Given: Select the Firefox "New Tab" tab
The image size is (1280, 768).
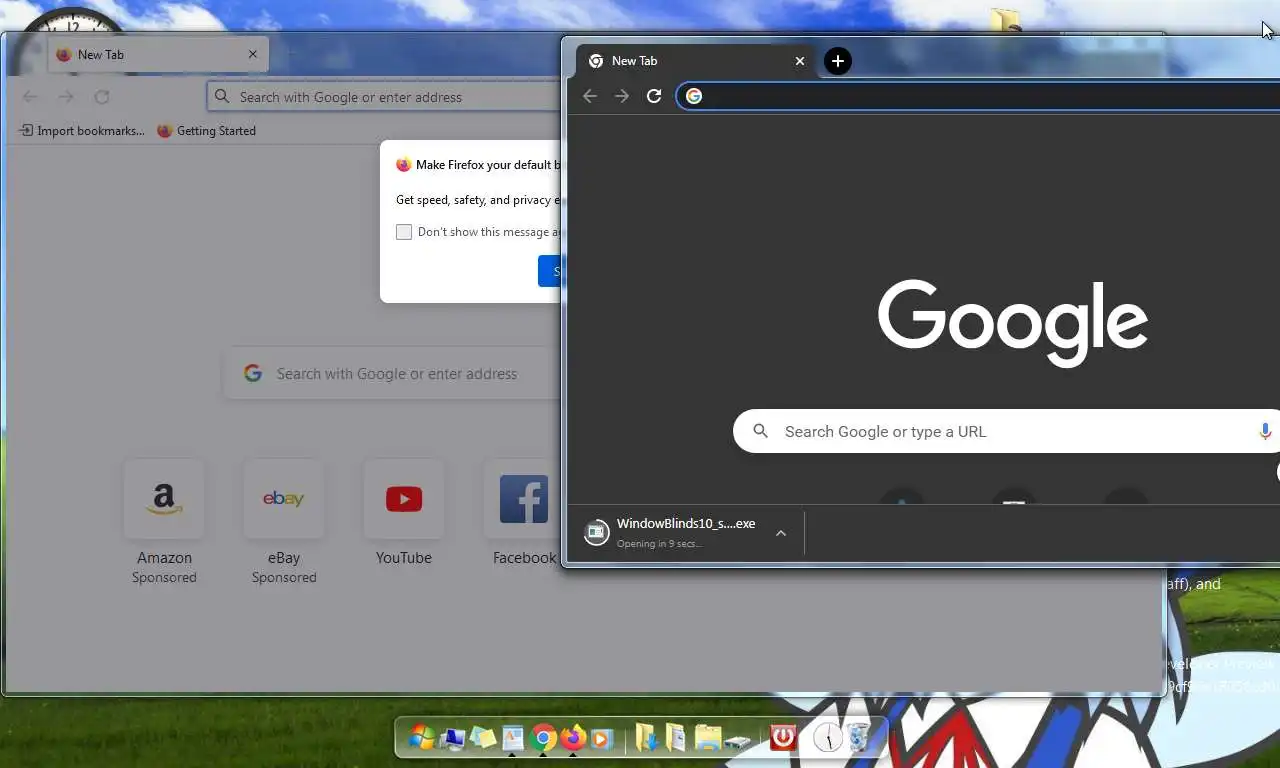Looking at the screenshot, I should click(158, 55).
